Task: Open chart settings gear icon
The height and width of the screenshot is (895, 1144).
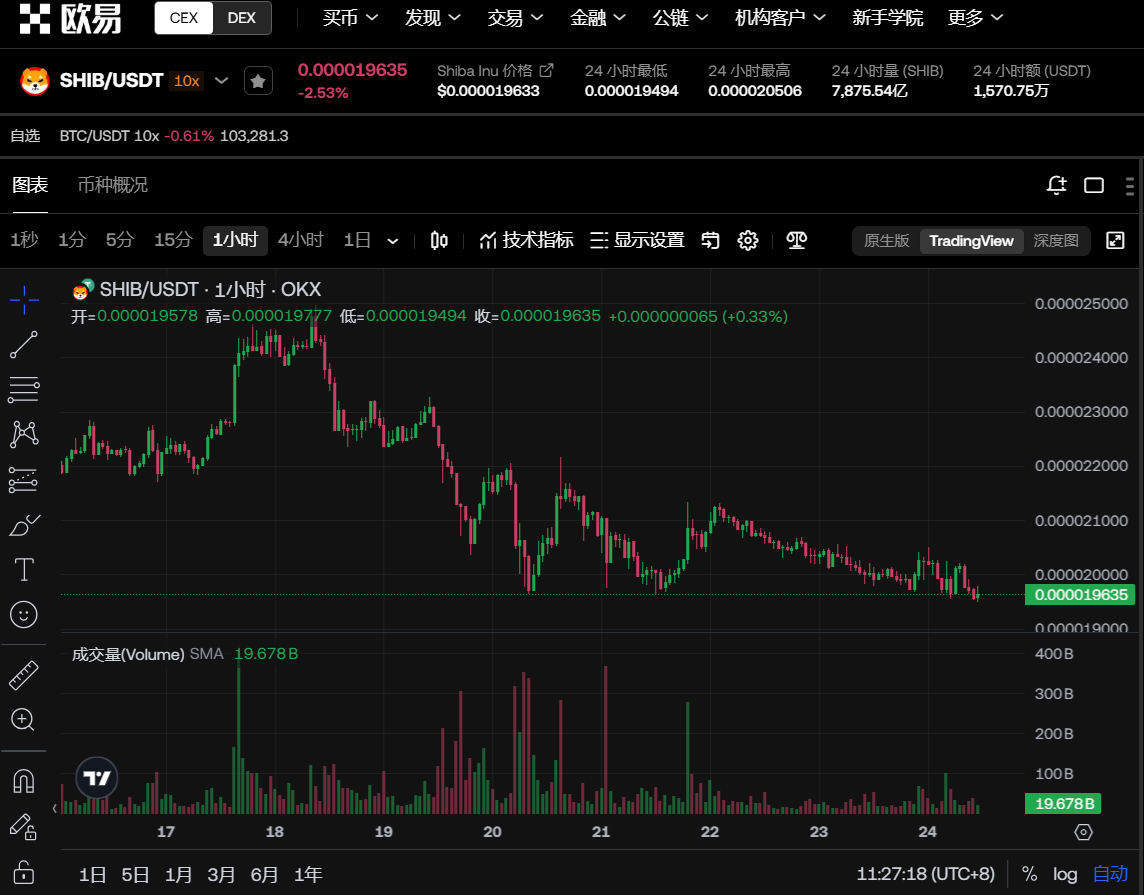Action: (x=748, y=240)
